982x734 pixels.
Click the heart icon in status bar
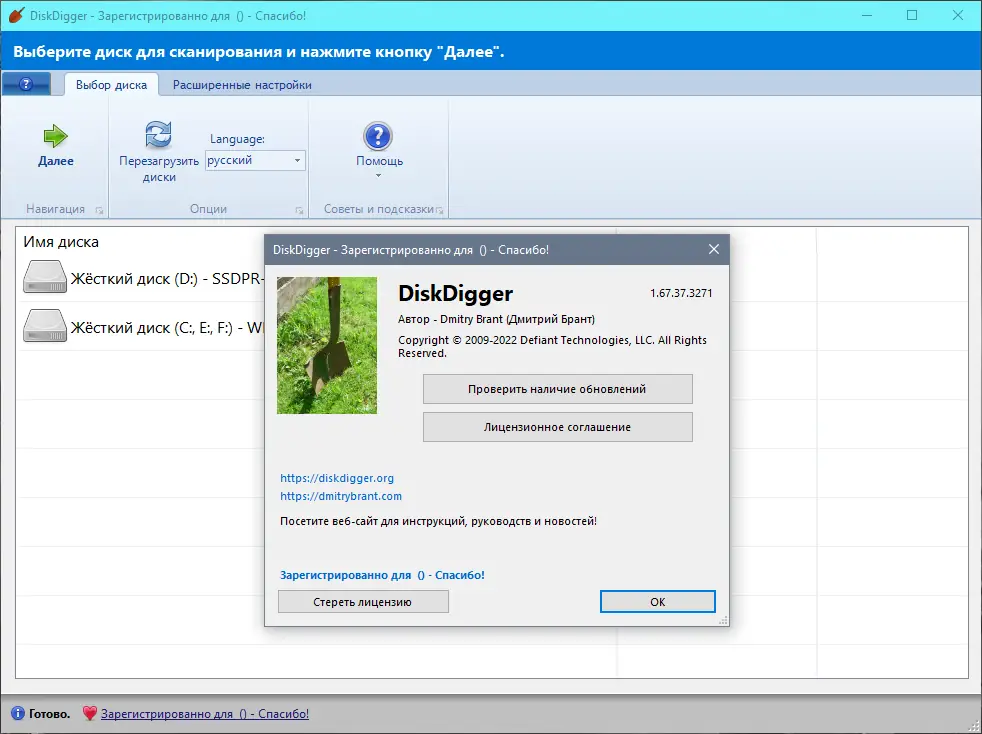click(x=90, y=713)
